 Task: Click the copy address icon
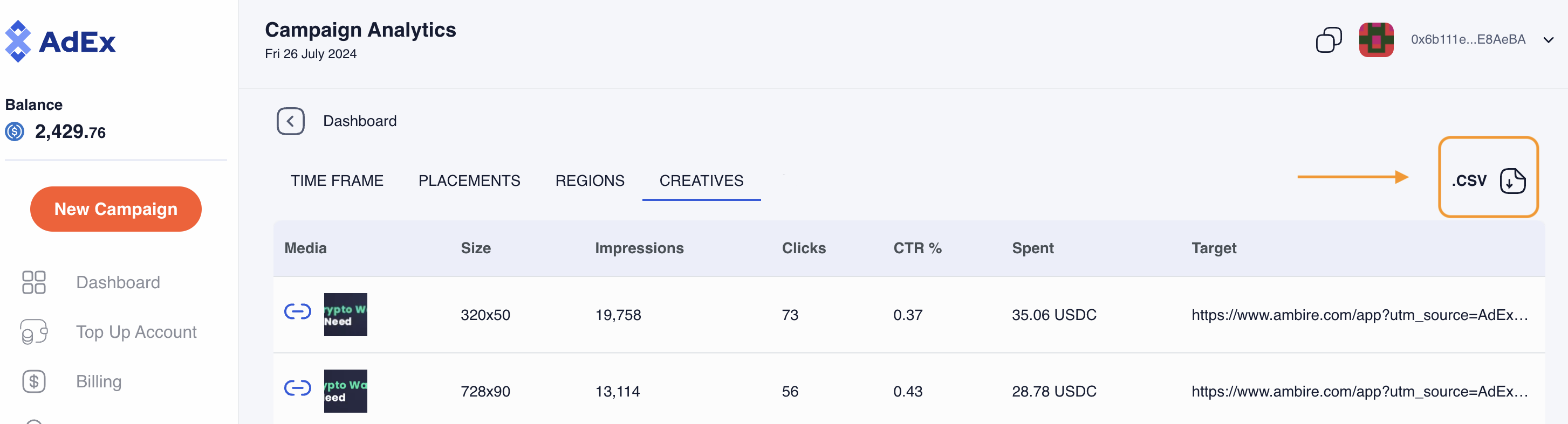coord(1329,39)
